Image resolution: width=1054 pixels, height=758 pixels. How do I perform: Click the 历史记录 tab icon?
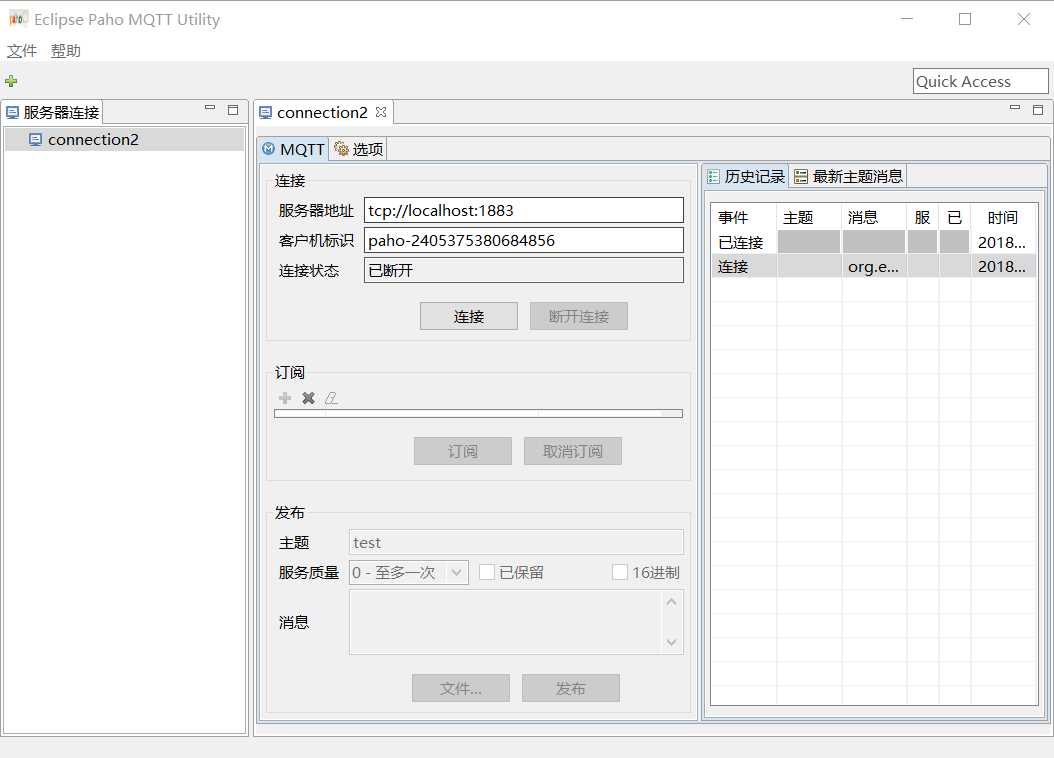(713, 177)
